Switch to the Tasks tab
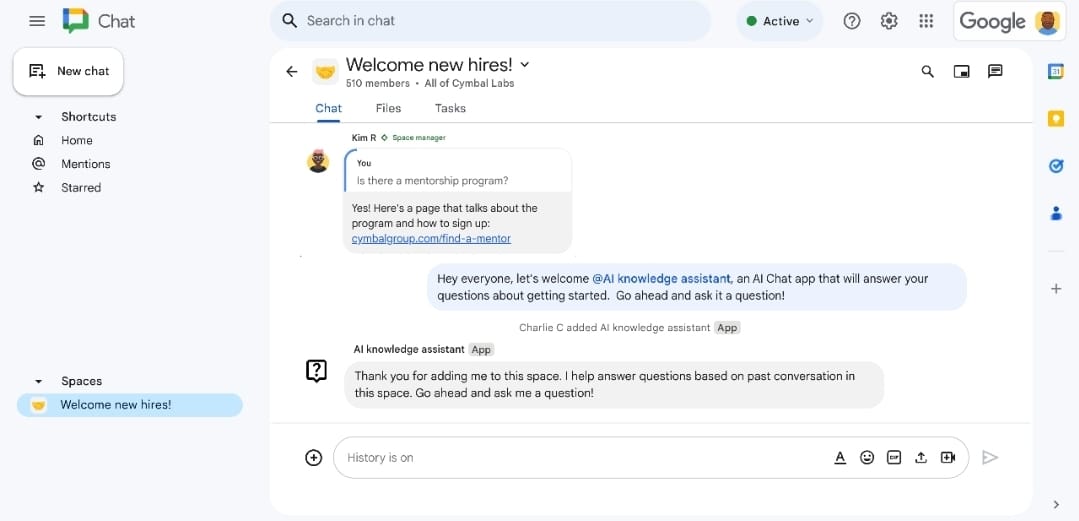This screenshot has width=1079, height=521. click(x=450, y=108)
